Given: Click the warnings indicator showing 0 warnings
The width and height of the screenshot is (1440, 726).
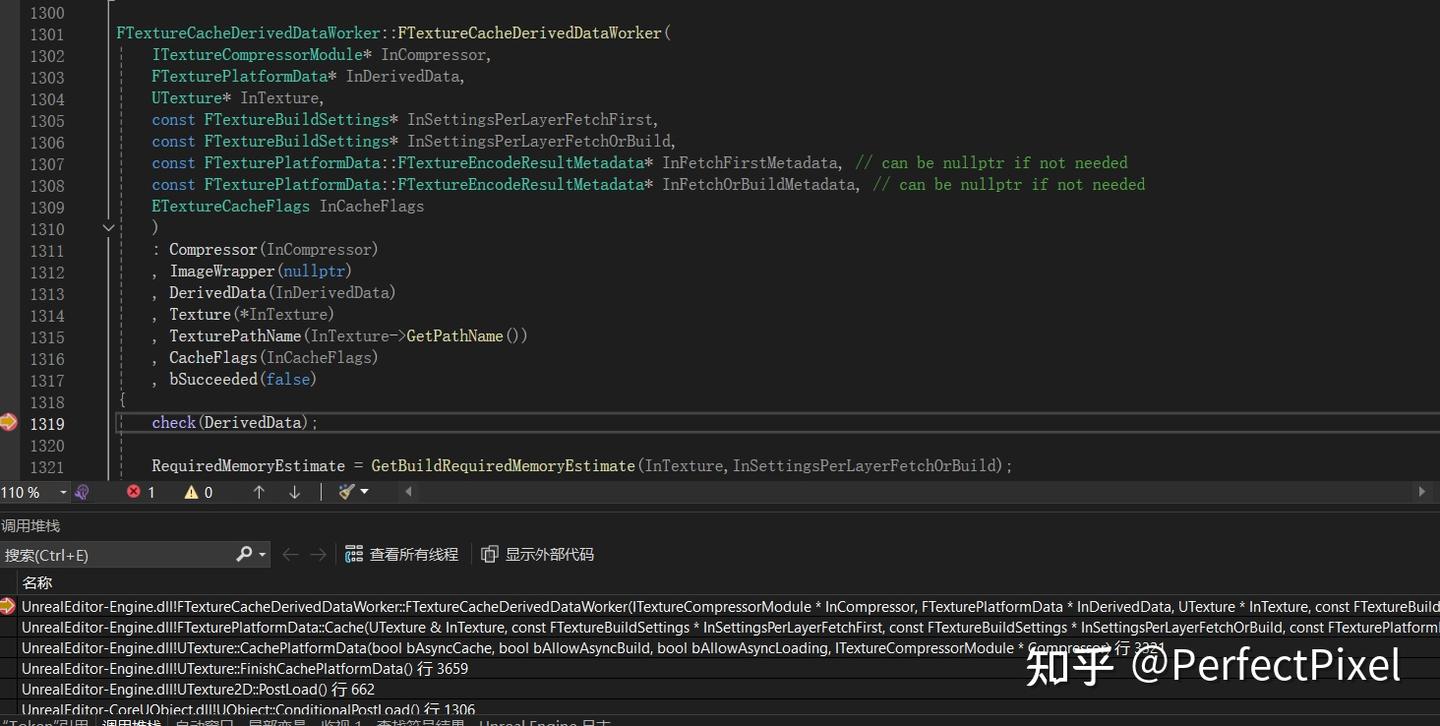Looking at the screenshot, I should pos(198,491).
